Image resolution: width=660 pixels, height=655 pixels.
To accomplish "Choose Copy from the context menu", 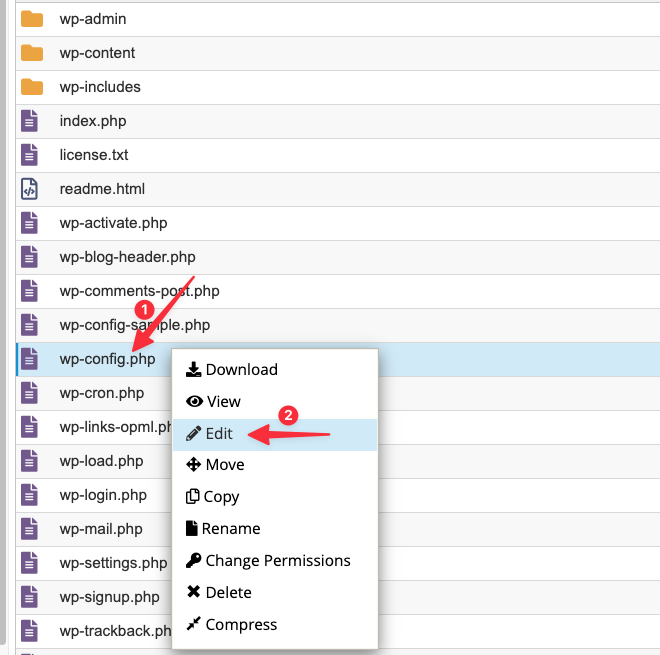I will tap(275, 497).
